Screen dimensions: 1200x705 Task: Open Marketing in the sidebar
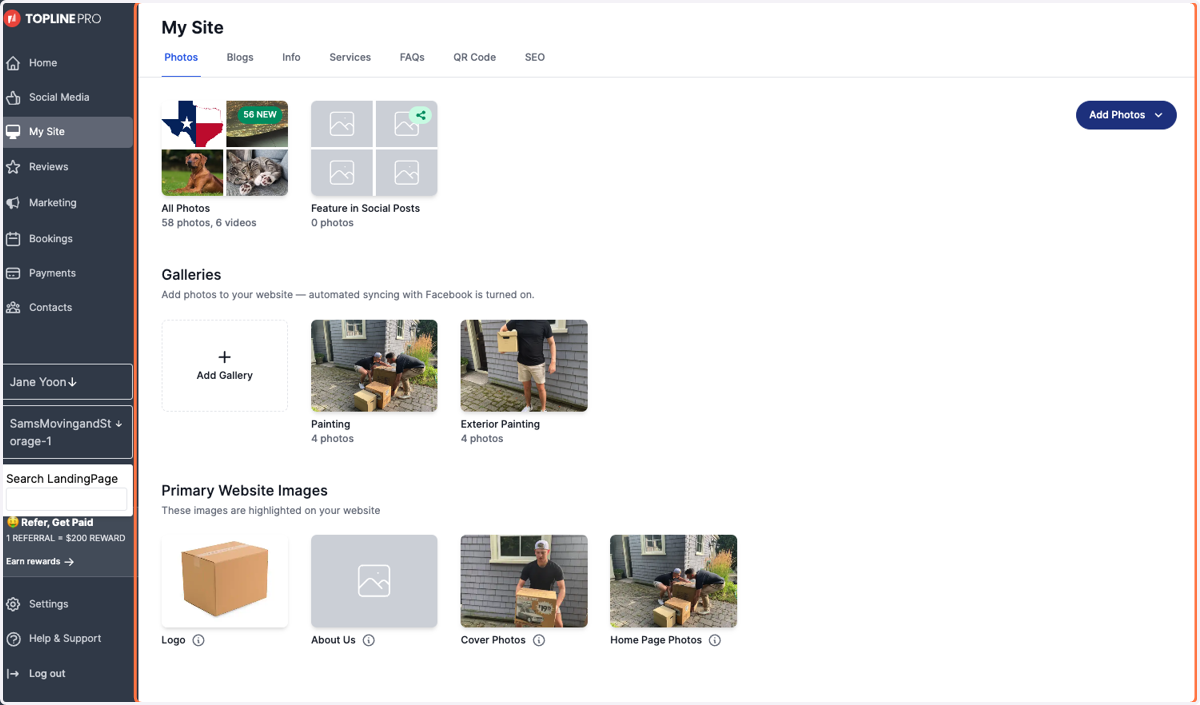68,203
